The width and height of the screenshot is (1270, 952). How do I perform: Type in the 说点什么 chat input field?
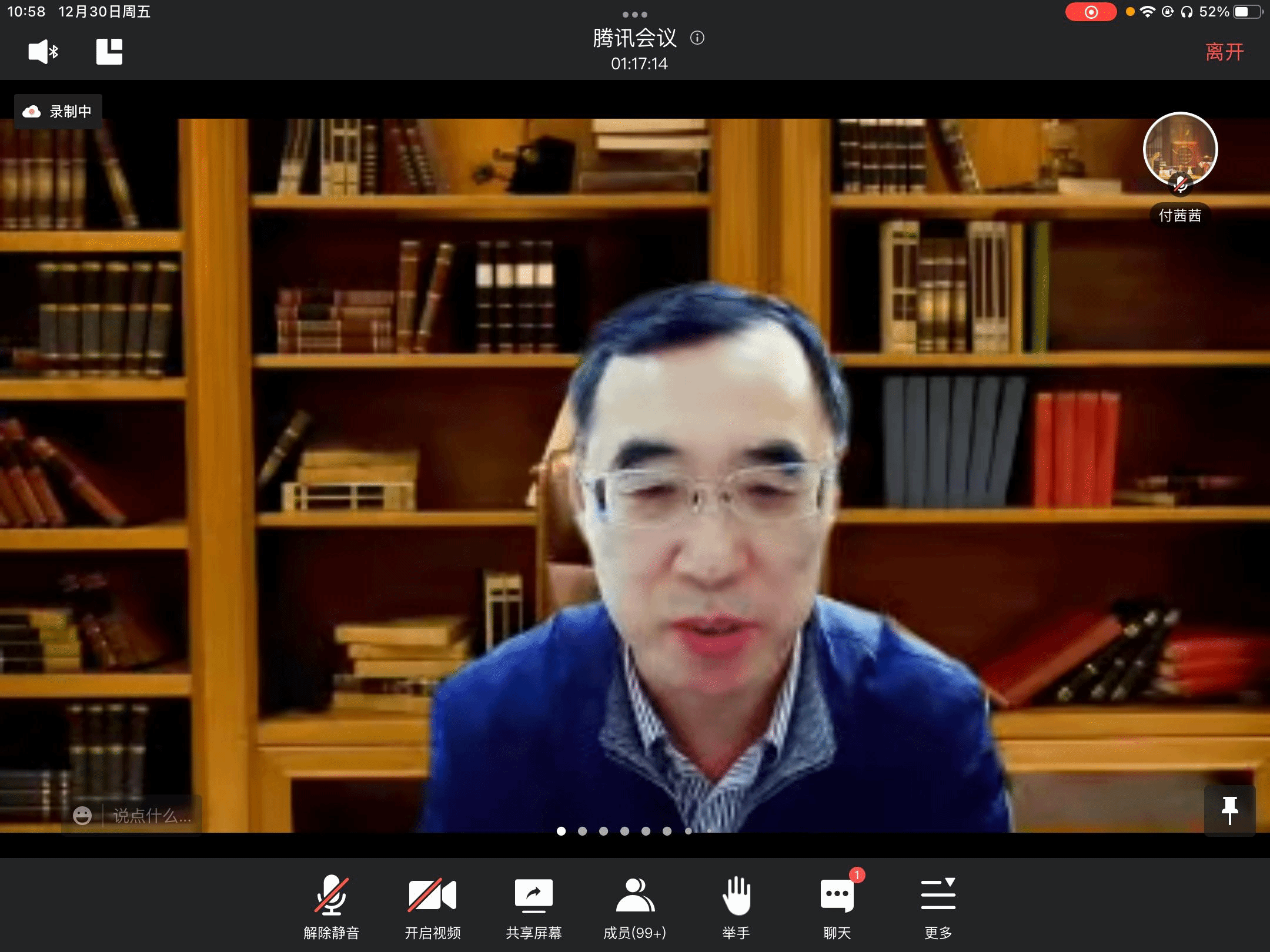coord(152,816)
